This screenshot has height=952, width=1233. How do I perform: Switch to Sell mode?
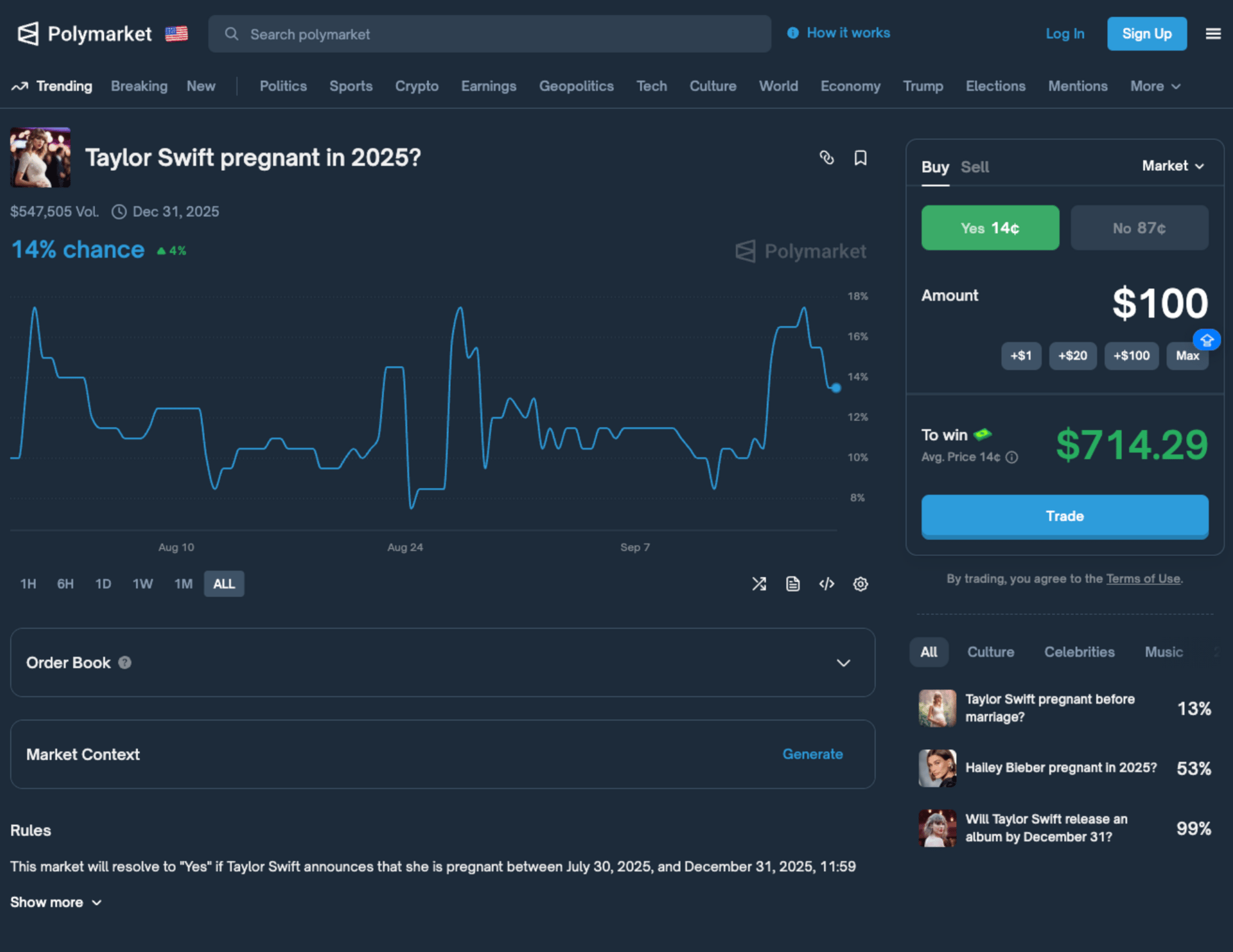975,167
